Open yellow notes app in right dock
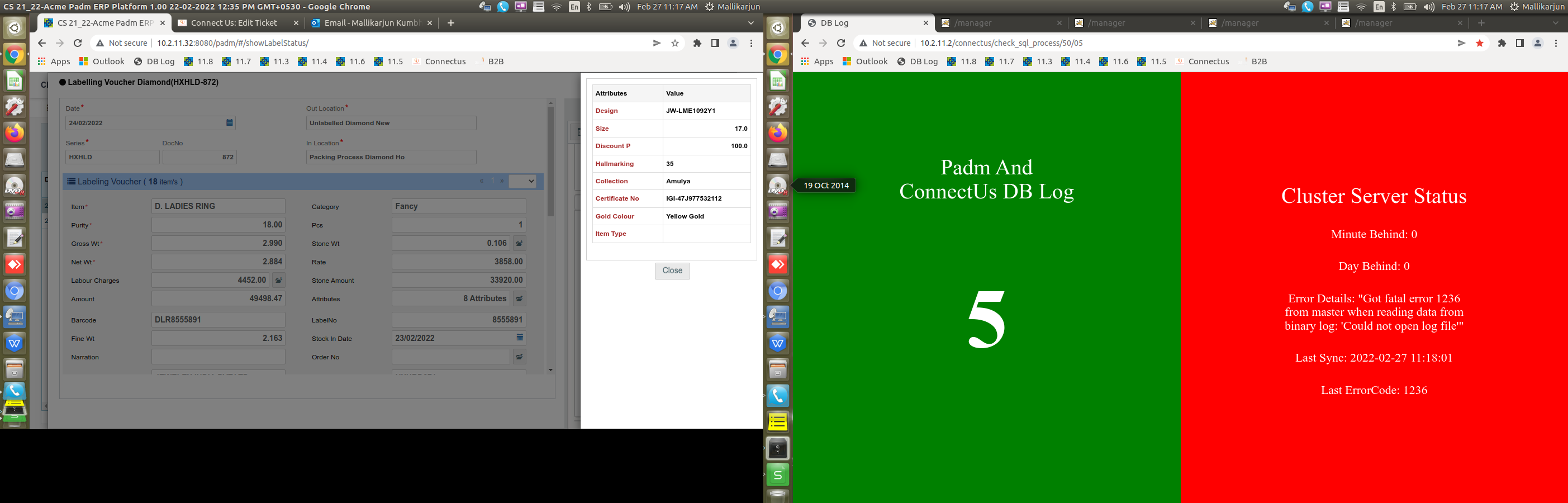This screenshot has height=503, width=1568. [x=778, y=421]
